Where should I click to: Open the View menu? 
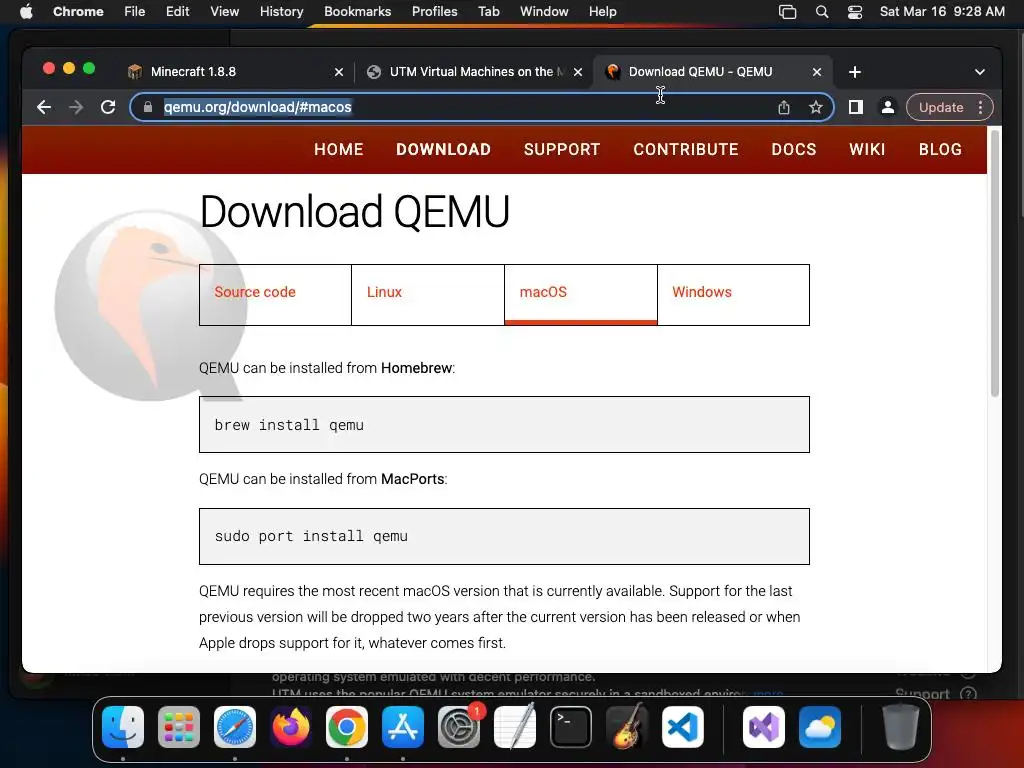click(224, 12)
